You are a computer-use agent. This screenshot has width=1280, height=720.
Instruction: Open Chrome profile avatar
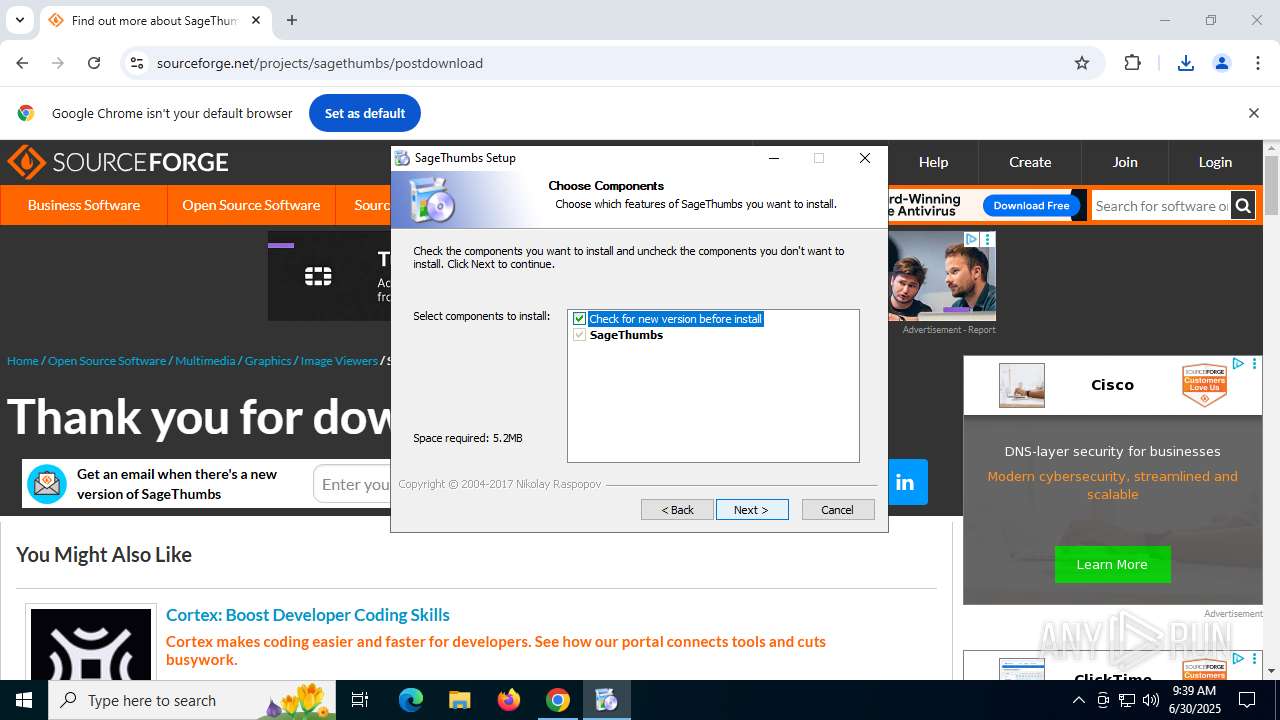[x=1222, y=63]
